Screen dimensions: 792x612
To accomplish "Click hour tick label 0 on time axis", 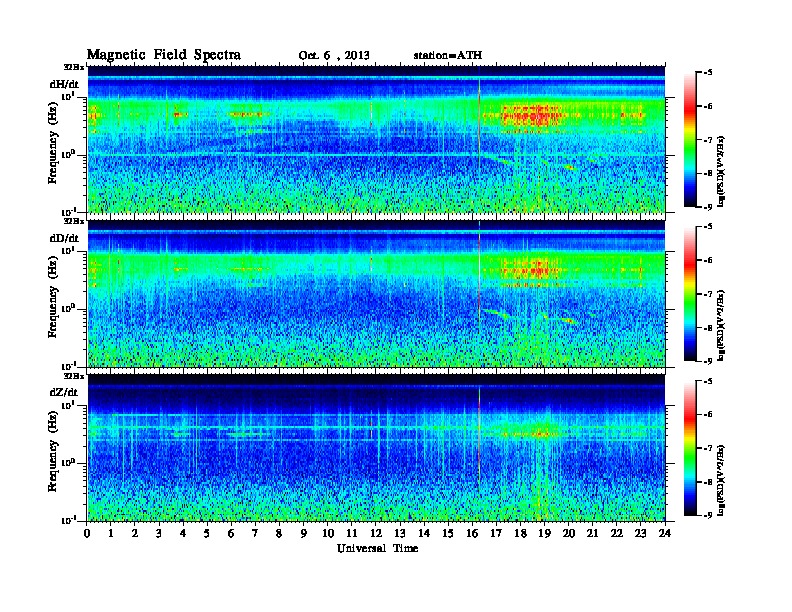I will pos(87,533).
